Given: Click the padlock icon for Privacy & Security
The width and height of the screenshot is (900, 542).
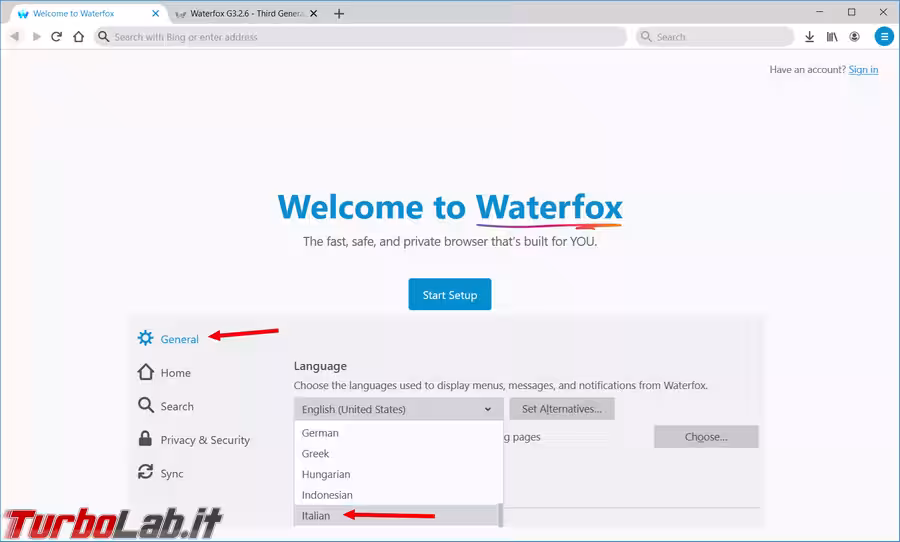Looking at the screenshot, I should (145, 439).
